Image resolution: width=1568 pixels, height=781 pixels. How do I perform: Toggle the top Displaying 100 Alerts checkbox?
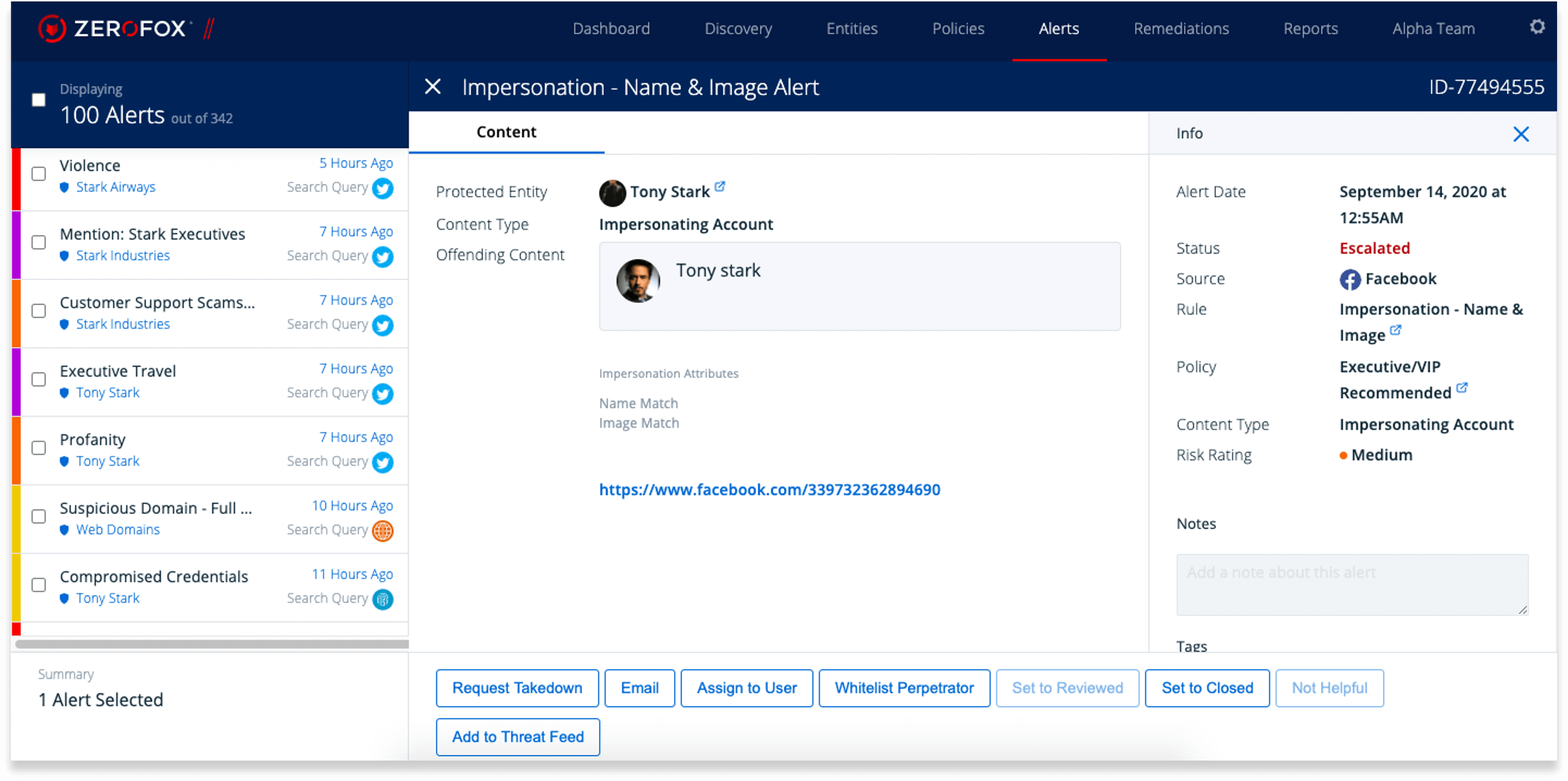coord(37,99)
